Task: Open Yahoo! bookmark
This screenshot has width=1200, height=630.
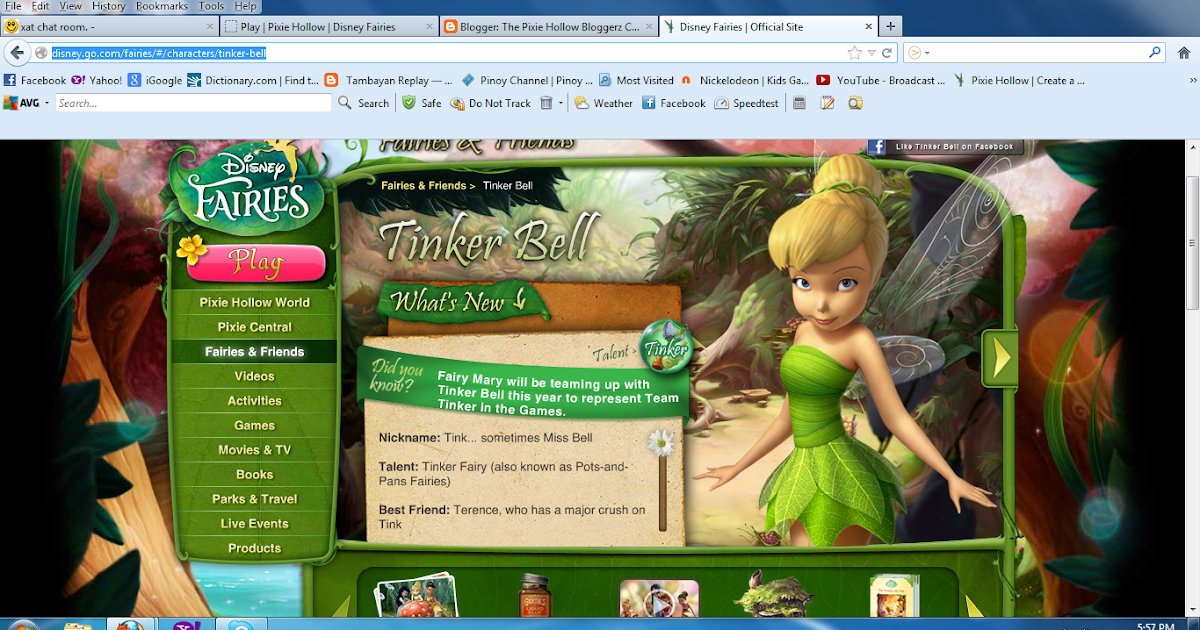Action: click(98, 80)
